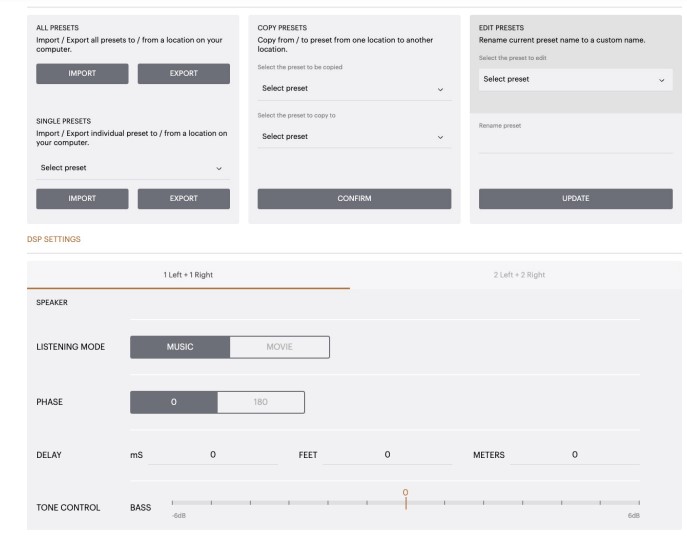Set phase to 180
Viewport: 687px width, 539px height.
pyautogui.click(x=260, y=401)
